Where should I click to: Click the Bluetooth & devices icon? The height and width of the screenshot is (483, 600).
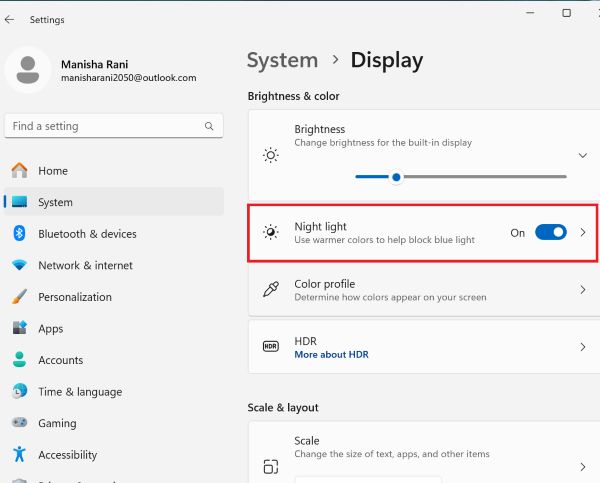click(x=19, y=234)
